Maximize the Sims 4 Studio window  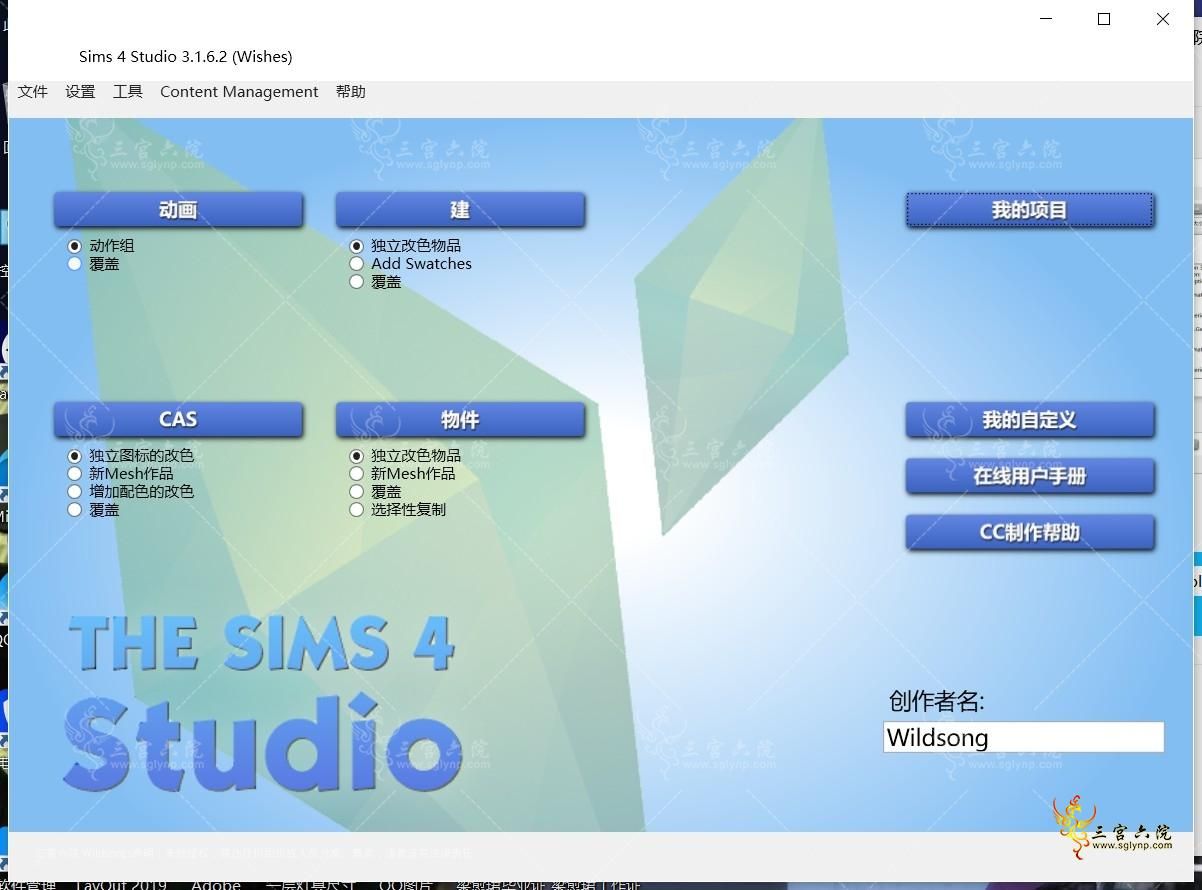[1104, 19]
